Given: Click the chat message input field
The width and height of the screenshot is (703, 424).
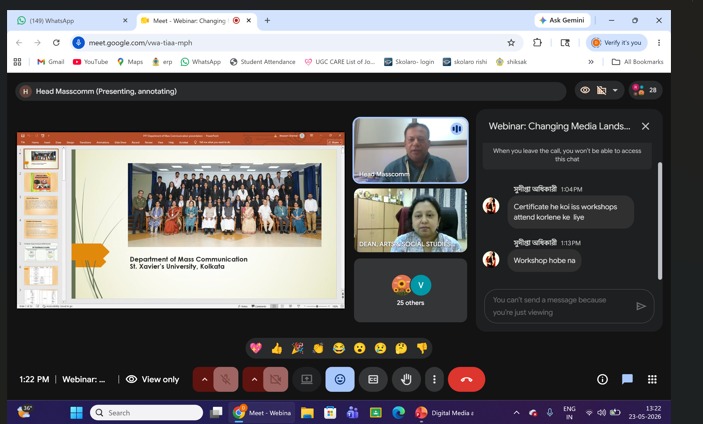Looking at the screenshot, I should 569,306.
